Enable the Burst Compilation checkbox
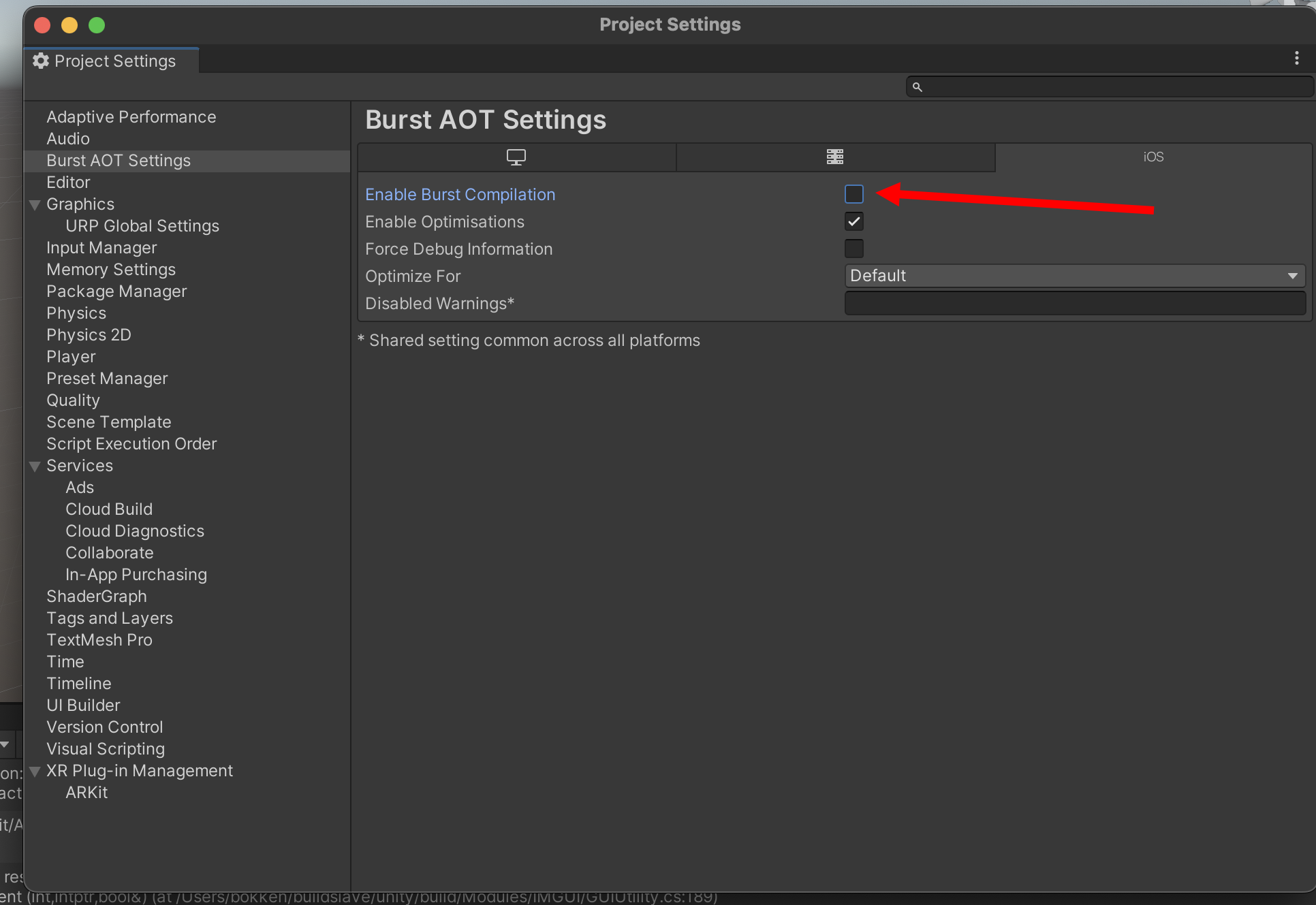 853,195
